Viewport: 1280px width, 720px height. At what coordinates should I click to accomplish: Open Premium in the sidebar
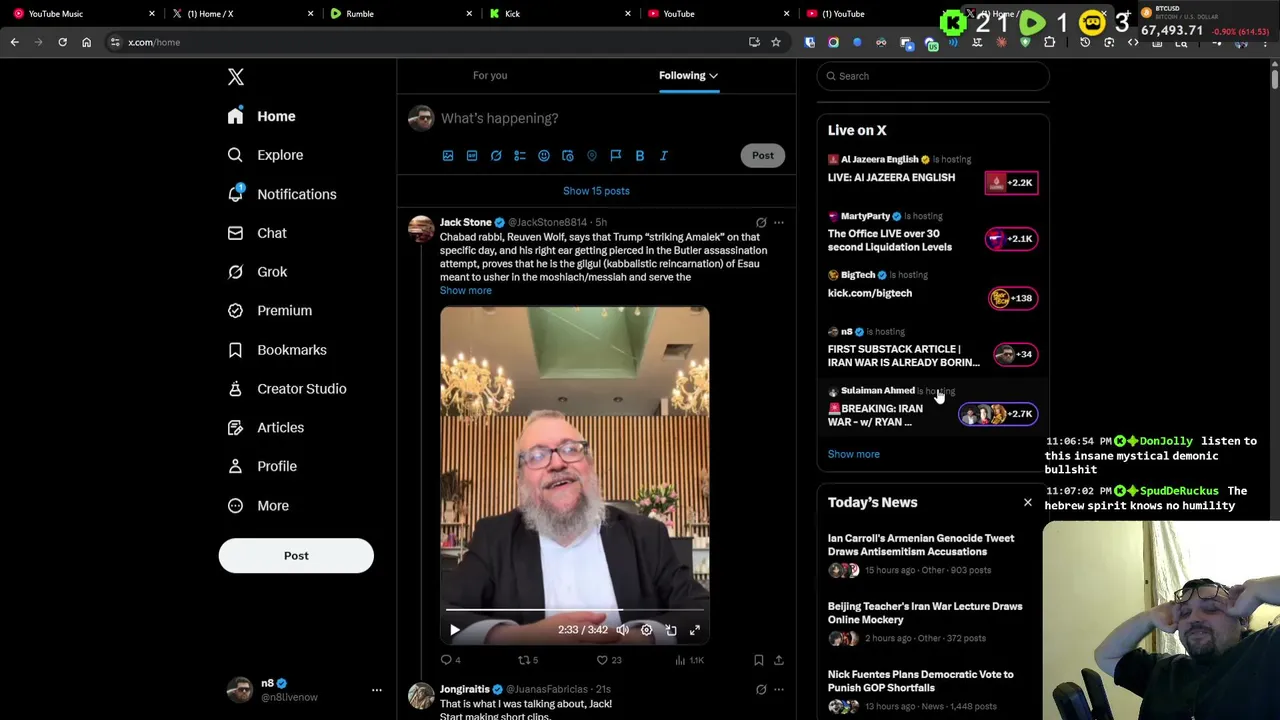pyautogui.click(x=270, y=311)
